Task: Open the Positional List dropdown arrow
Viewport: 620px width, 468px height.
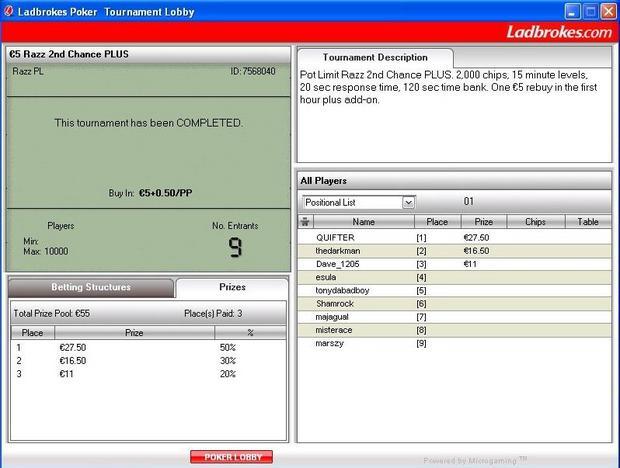Action: [x=408, y=203]
